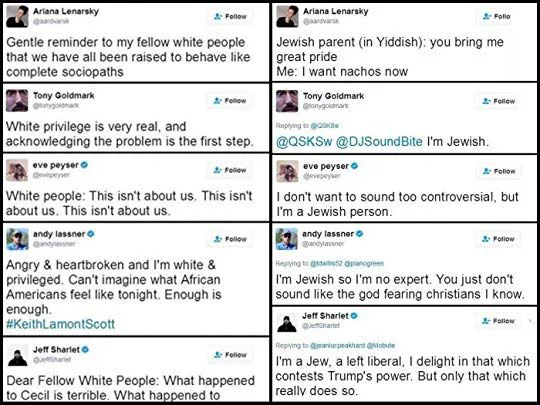
Task: Follow Jeff Sharlet on the Dear Fellow White People tweet
Action: (230, 354)
